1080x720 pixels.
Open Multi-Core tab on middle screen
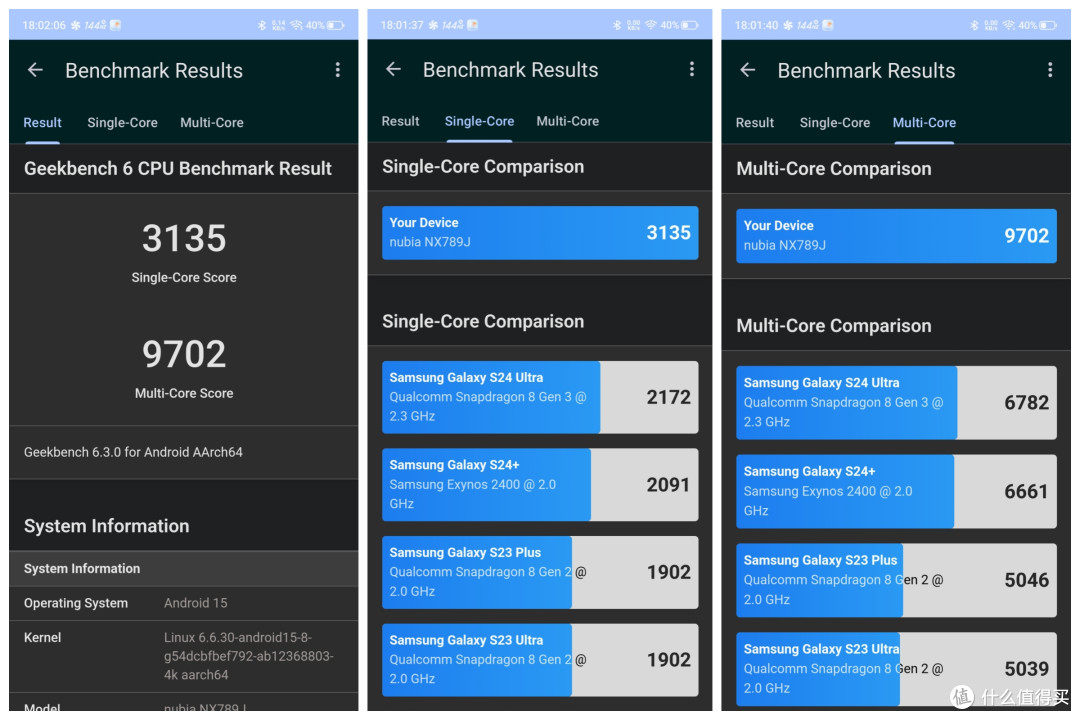coord(568,121)
